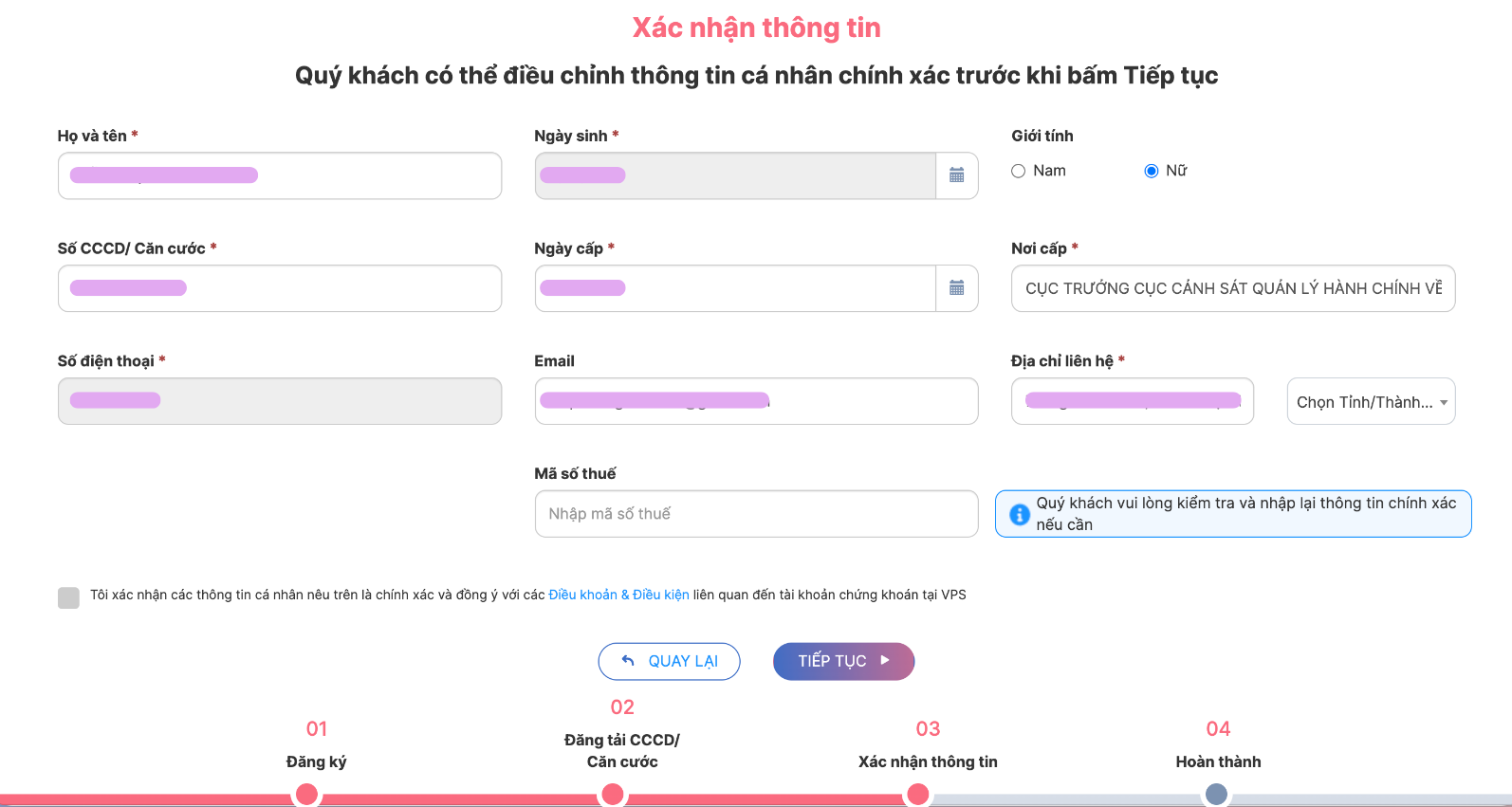Image resolution: width=1512 pixels, height=807 pixels.
Task: Click the QUAY LẠI button
Action: [669, 661]
